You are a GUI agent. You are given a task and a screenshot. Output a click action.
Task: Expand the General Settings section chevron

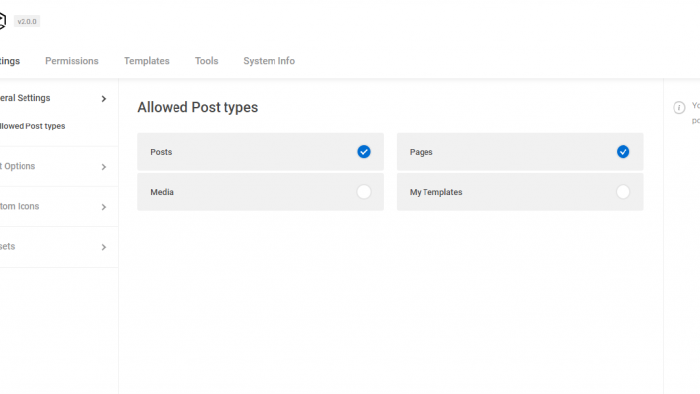pos(104,99)
